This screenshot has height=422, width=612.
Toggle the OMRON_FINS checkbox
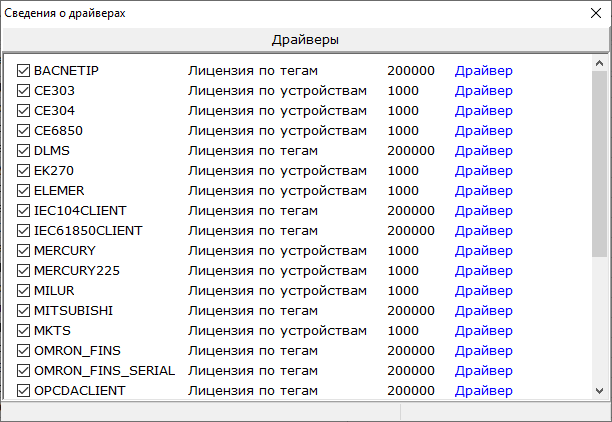tap(23, 351)
